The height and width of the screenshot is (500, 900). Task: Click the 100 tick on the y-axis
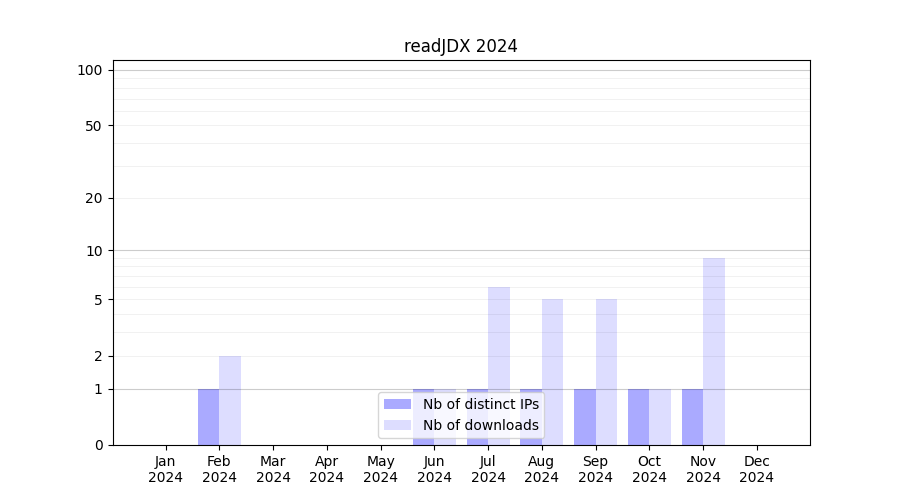tap(90, 70)
